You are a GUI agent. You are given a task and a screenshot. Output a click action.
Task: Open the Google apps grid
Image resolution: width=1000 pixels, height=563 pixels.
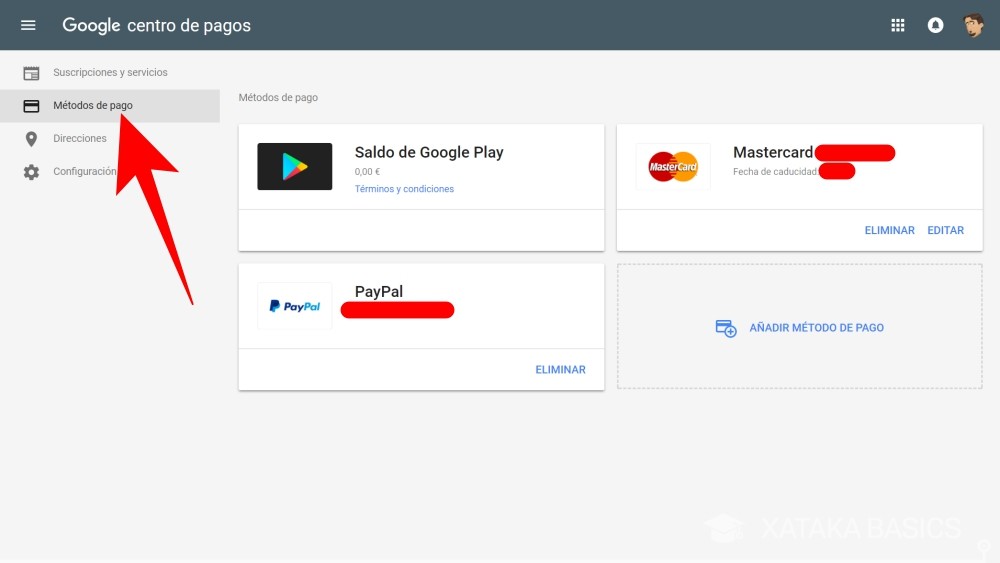tap(898, 25)
